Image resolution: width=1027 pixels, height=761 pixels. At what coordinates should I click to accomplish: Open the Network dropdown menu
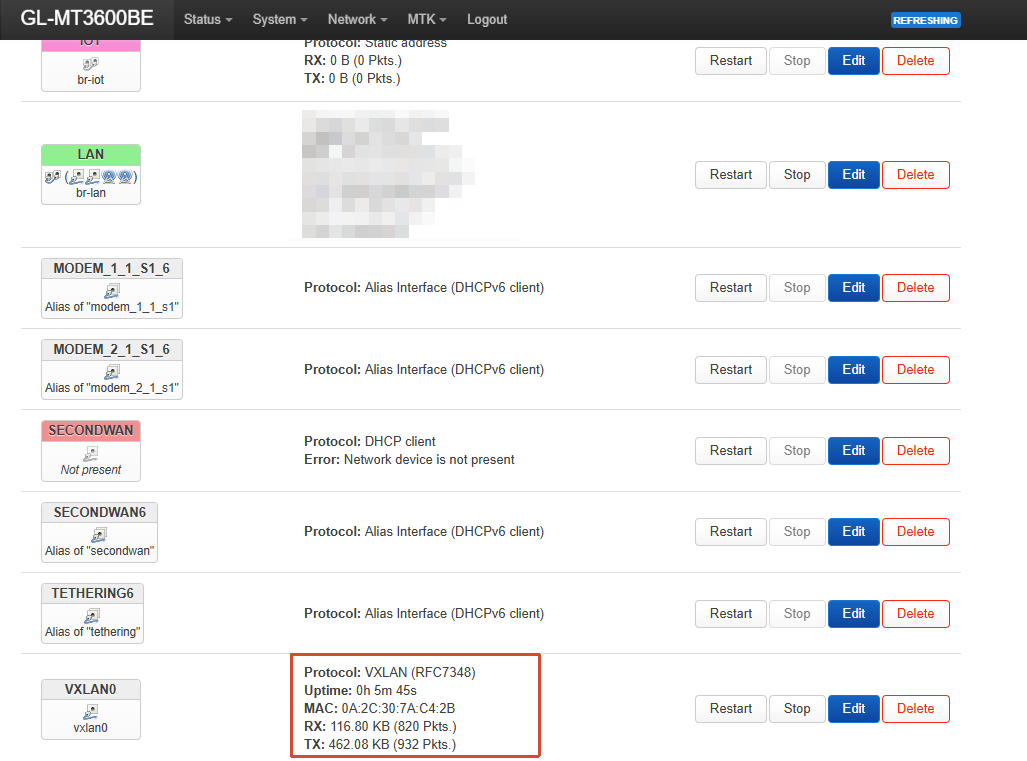pos(357,20)
